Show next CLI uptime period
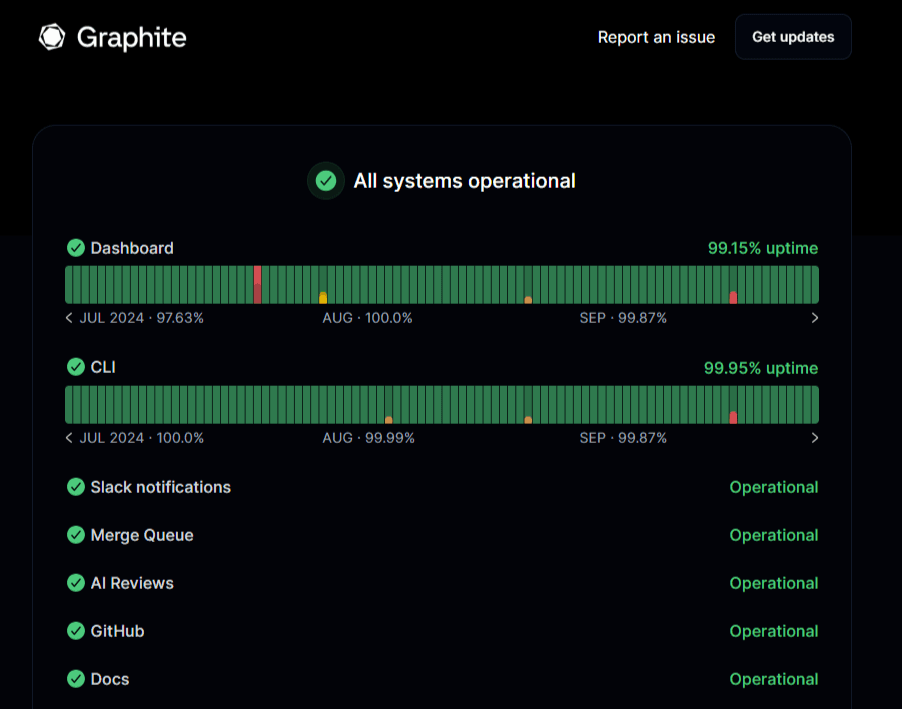902x709 pixels. tap(815, 437)
